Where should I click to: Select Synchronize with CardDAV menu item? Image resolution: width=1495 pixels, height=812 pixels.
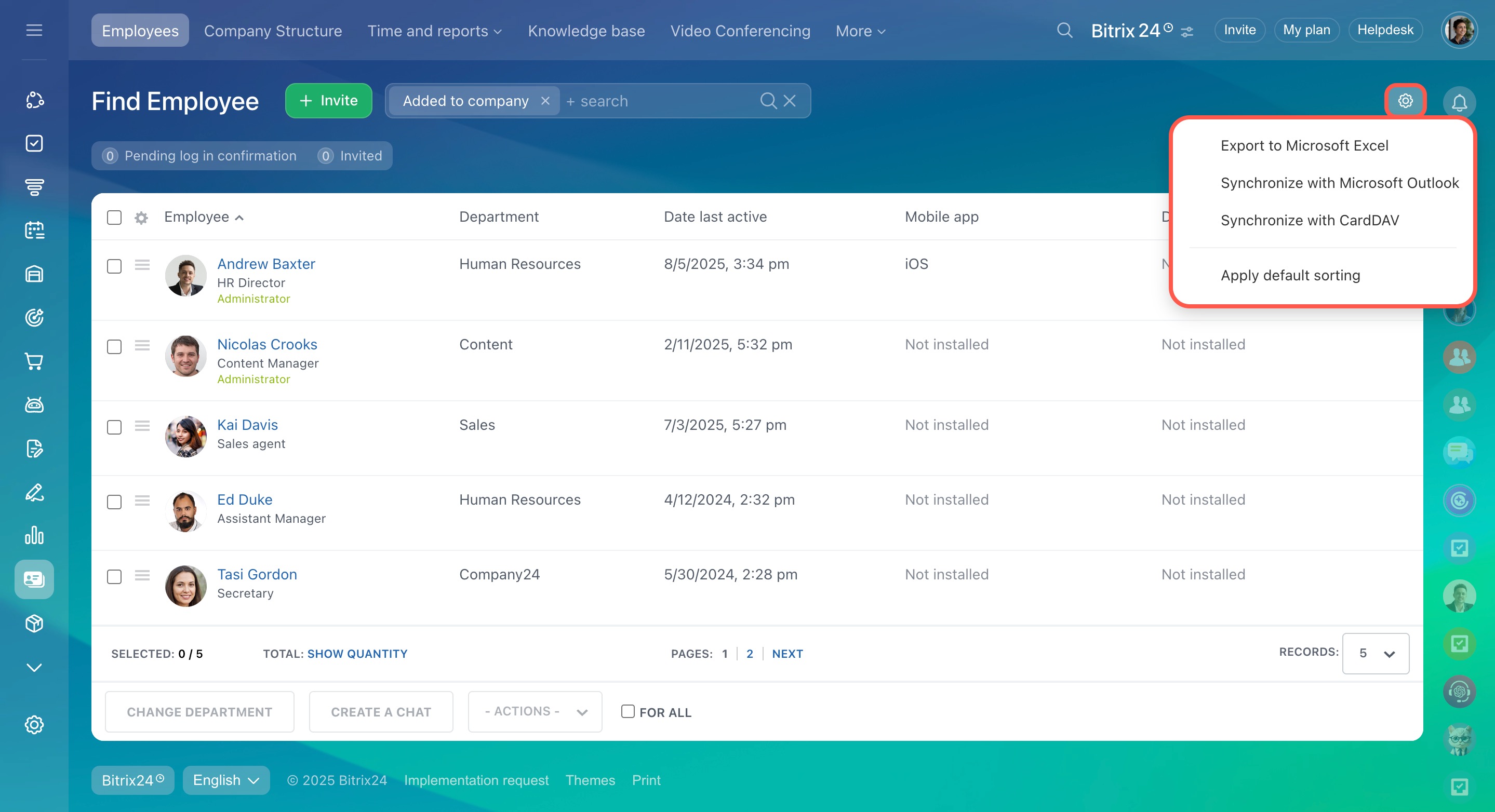click(x=1309, y=221)
